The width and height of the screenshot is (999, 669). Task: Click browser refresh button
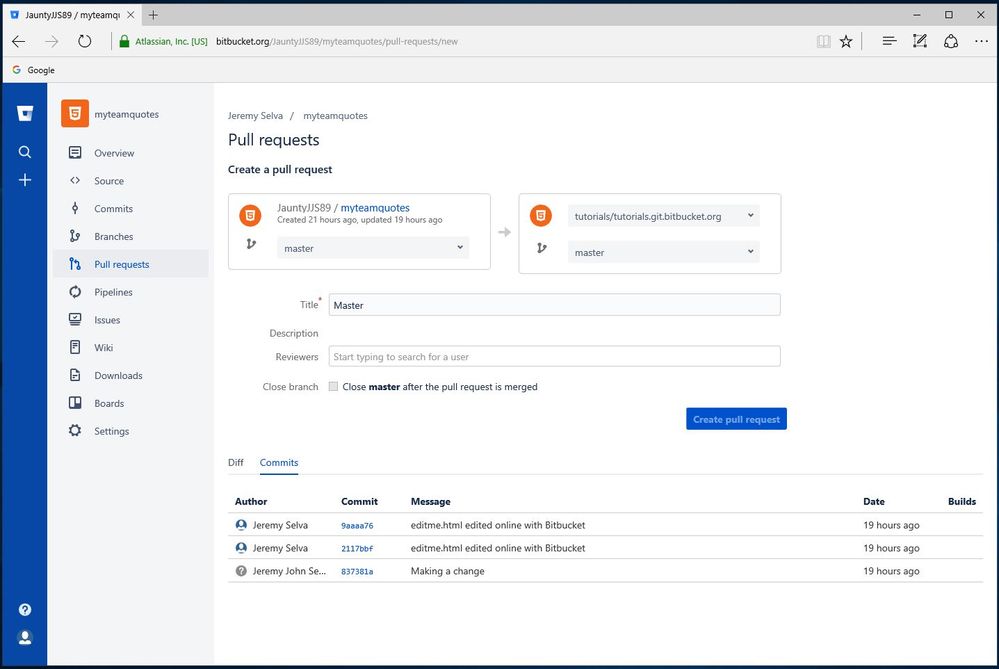coord(85,41)
